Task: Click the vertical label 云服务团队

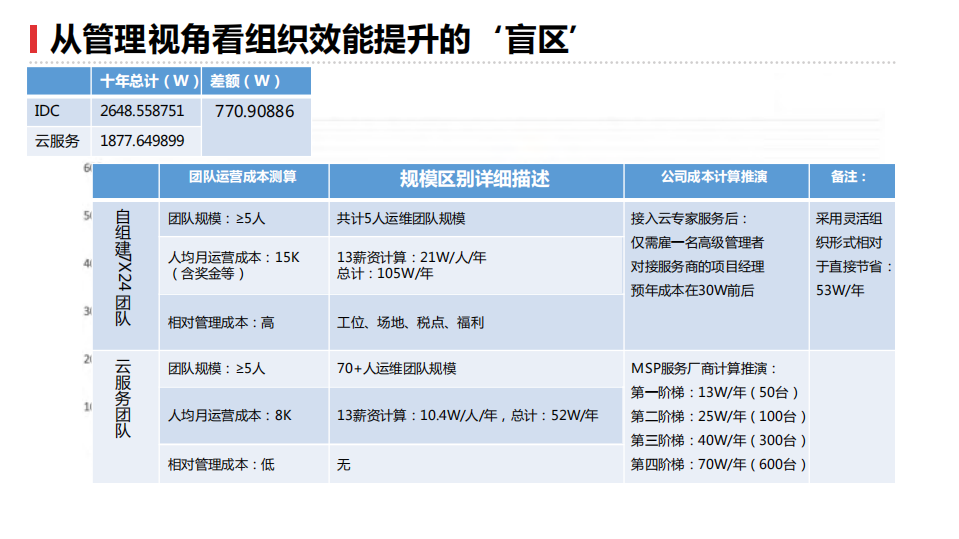Action: [124, 399]
